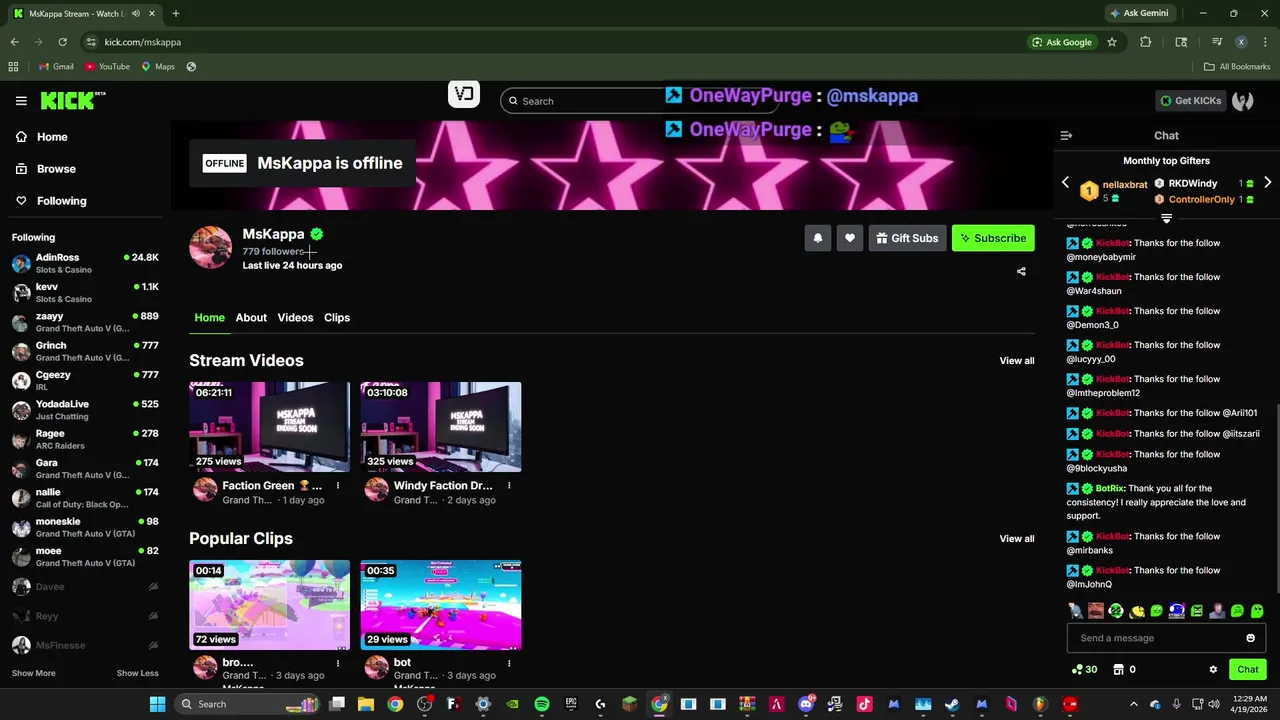Switch to the About tab
Image resolution: width=1280 pixels, height=720 pixels.
[x=251, y=318]
